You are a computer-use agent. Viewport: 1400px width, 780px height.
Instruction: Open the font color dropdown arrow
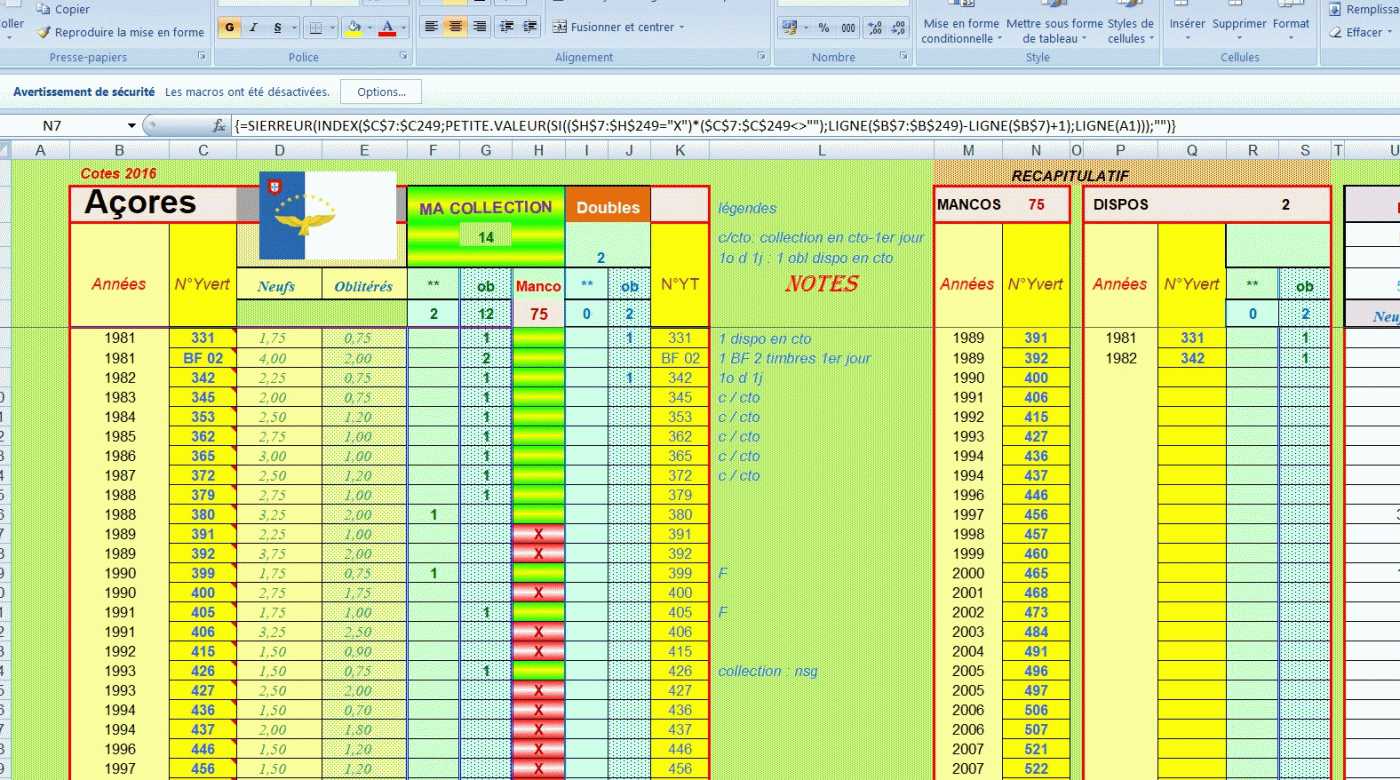coord(404,27)
